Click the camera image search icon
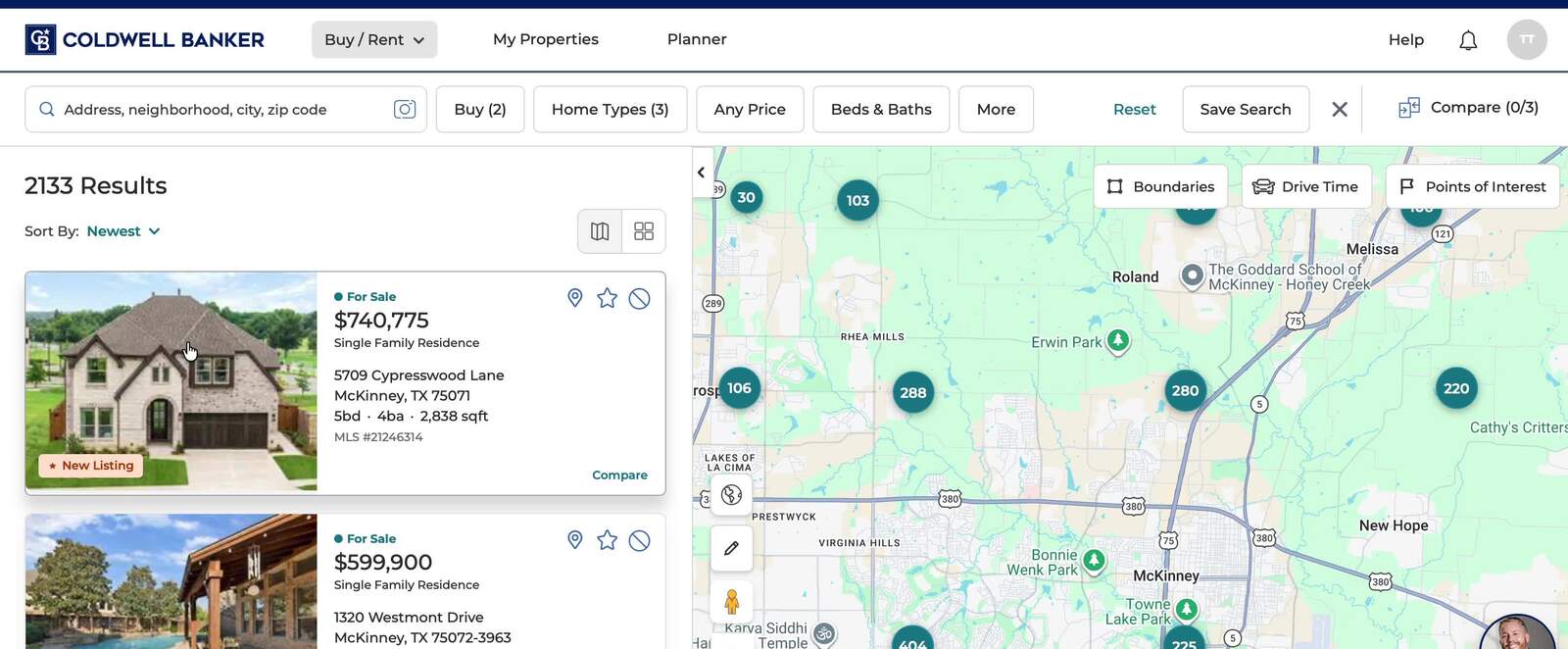Screen dimensions: 1568x649 [405, 109]
